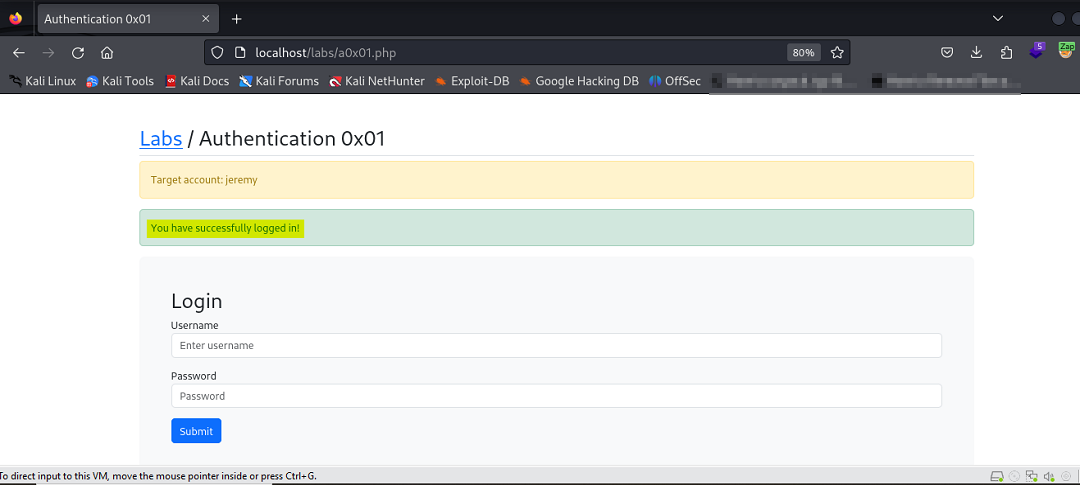Click the Zap extension icon

1066,51
